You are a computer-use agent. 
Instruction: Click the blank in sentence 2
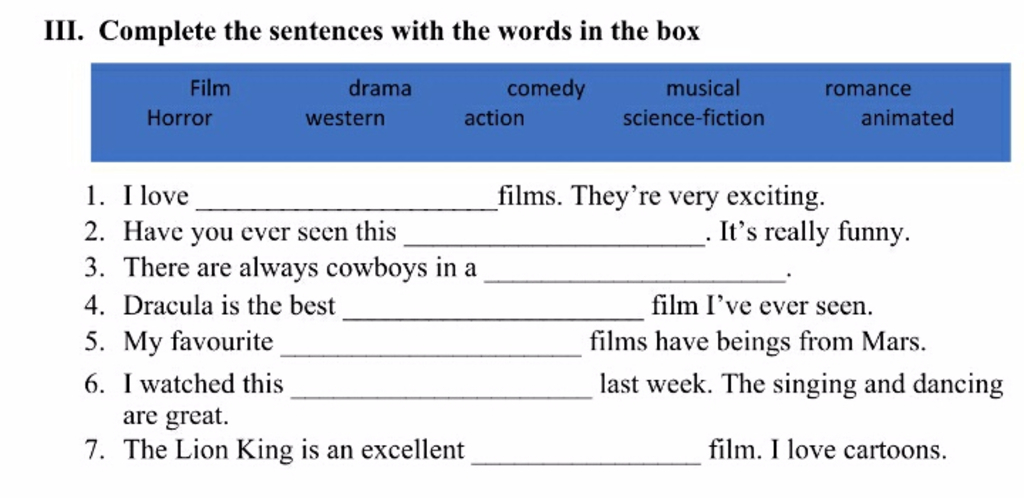(x=555, y=238)
